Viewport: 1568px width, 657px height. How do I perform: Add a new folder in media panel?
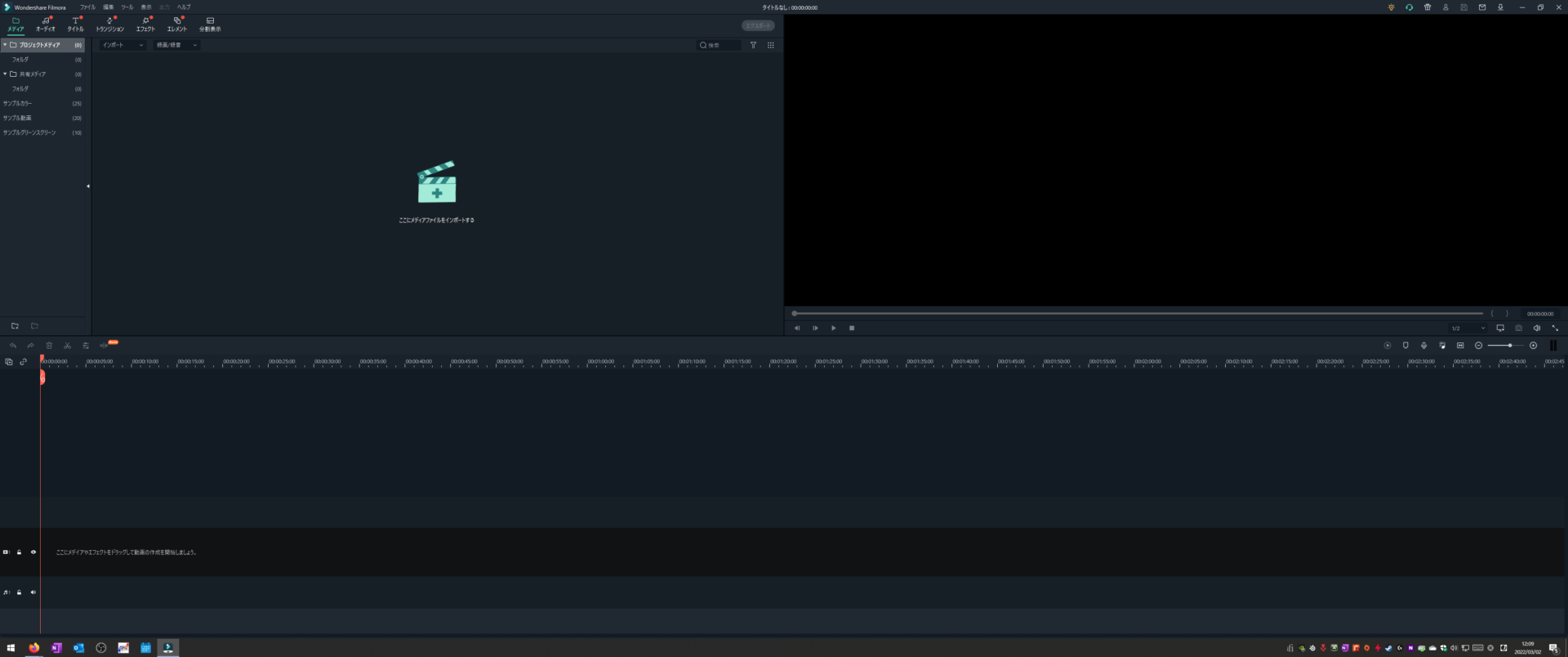15,326
